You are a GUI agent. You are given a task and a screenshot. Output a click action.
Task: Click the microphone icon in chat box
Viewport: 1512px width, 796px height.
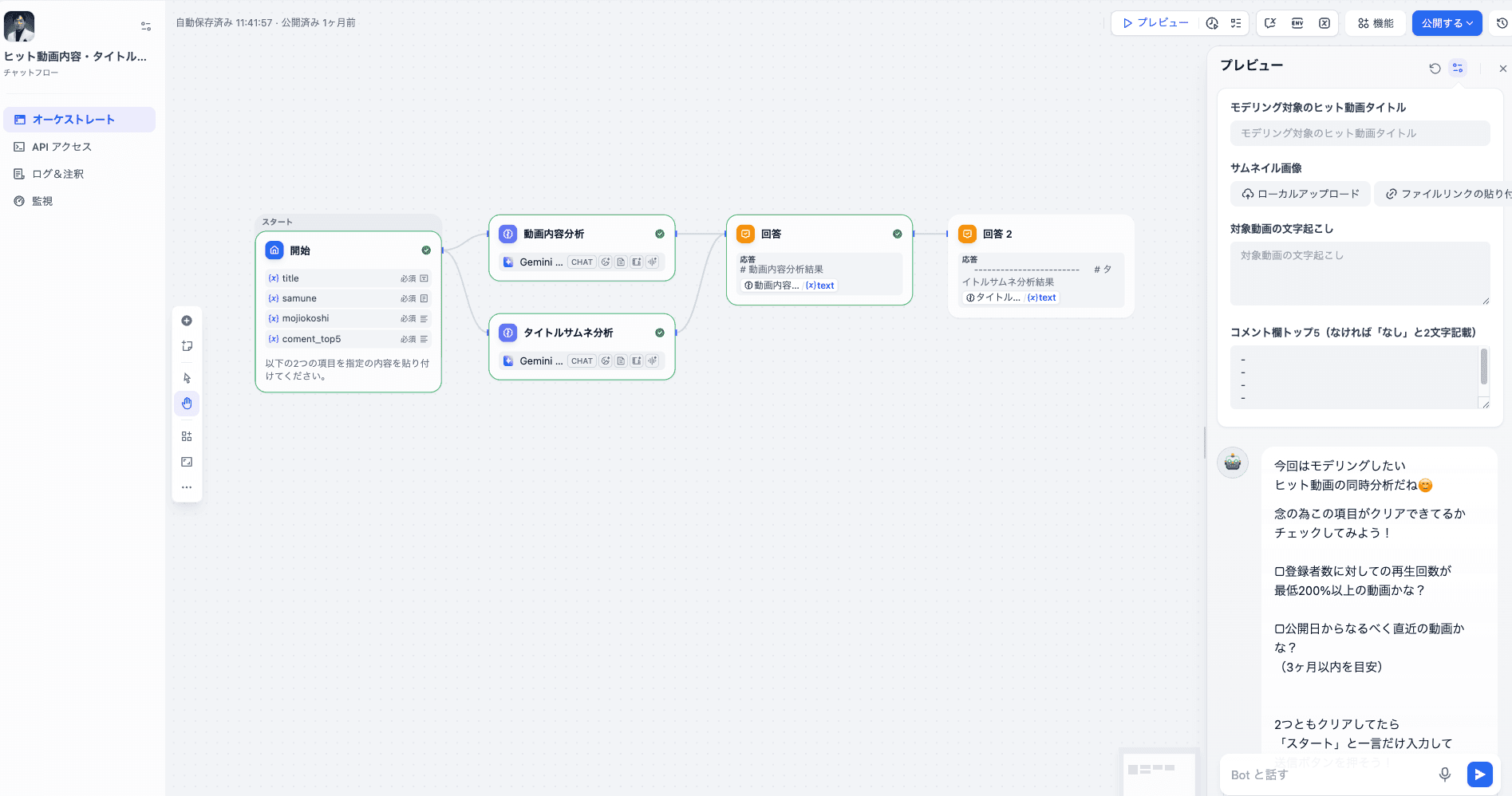click(1444, 774)
